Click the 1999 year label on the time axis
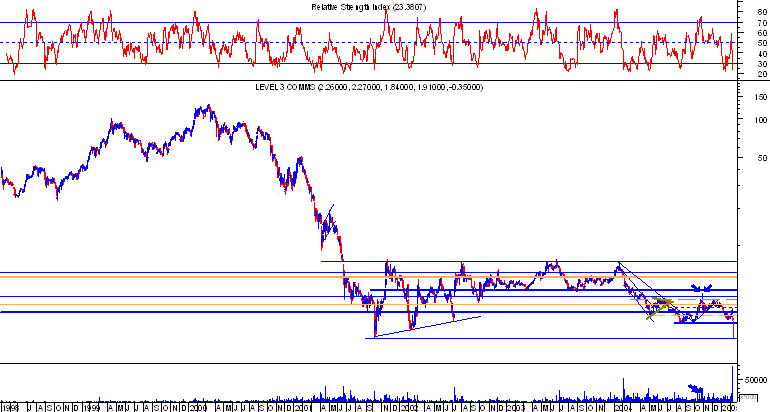 tap(91, 408)
